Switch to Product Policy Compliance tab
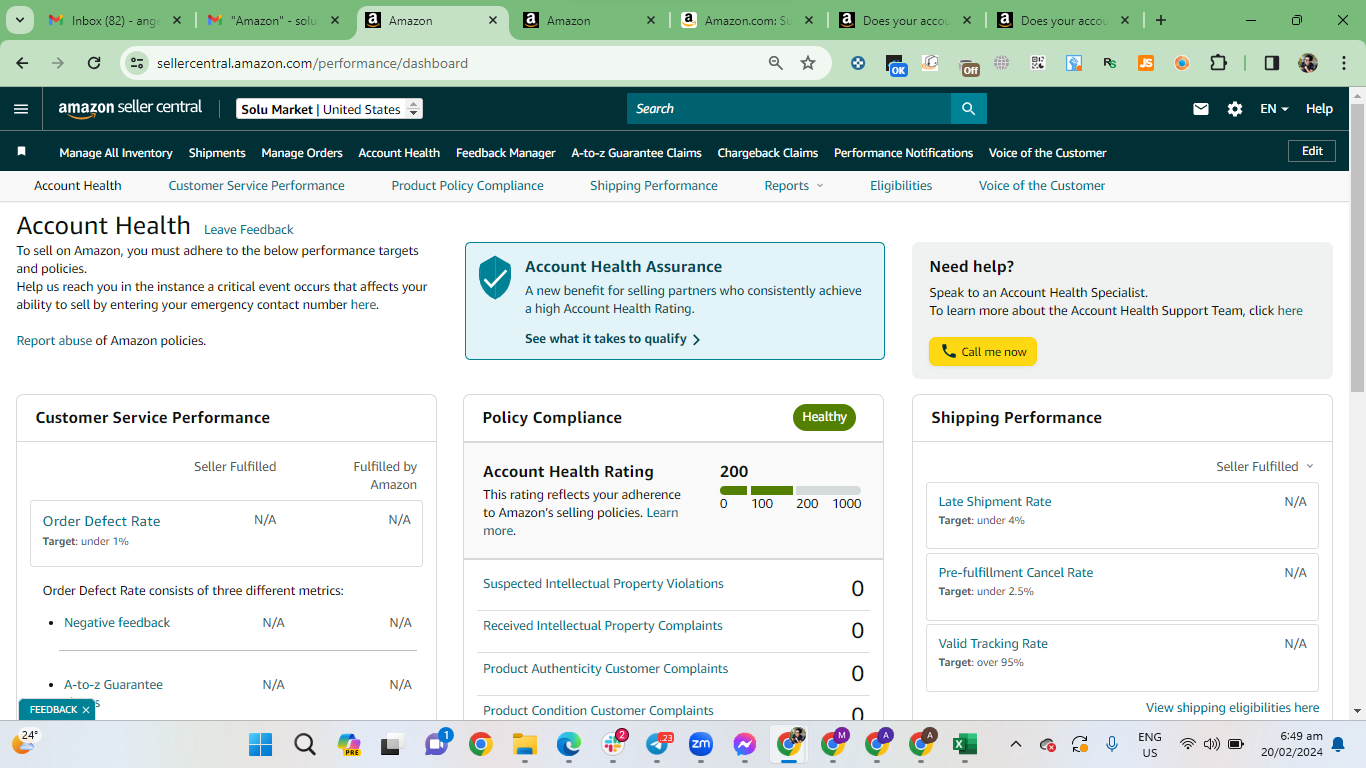Viewport: 1366px width, 768px height. pyautogui.click(x=468, y=186)
